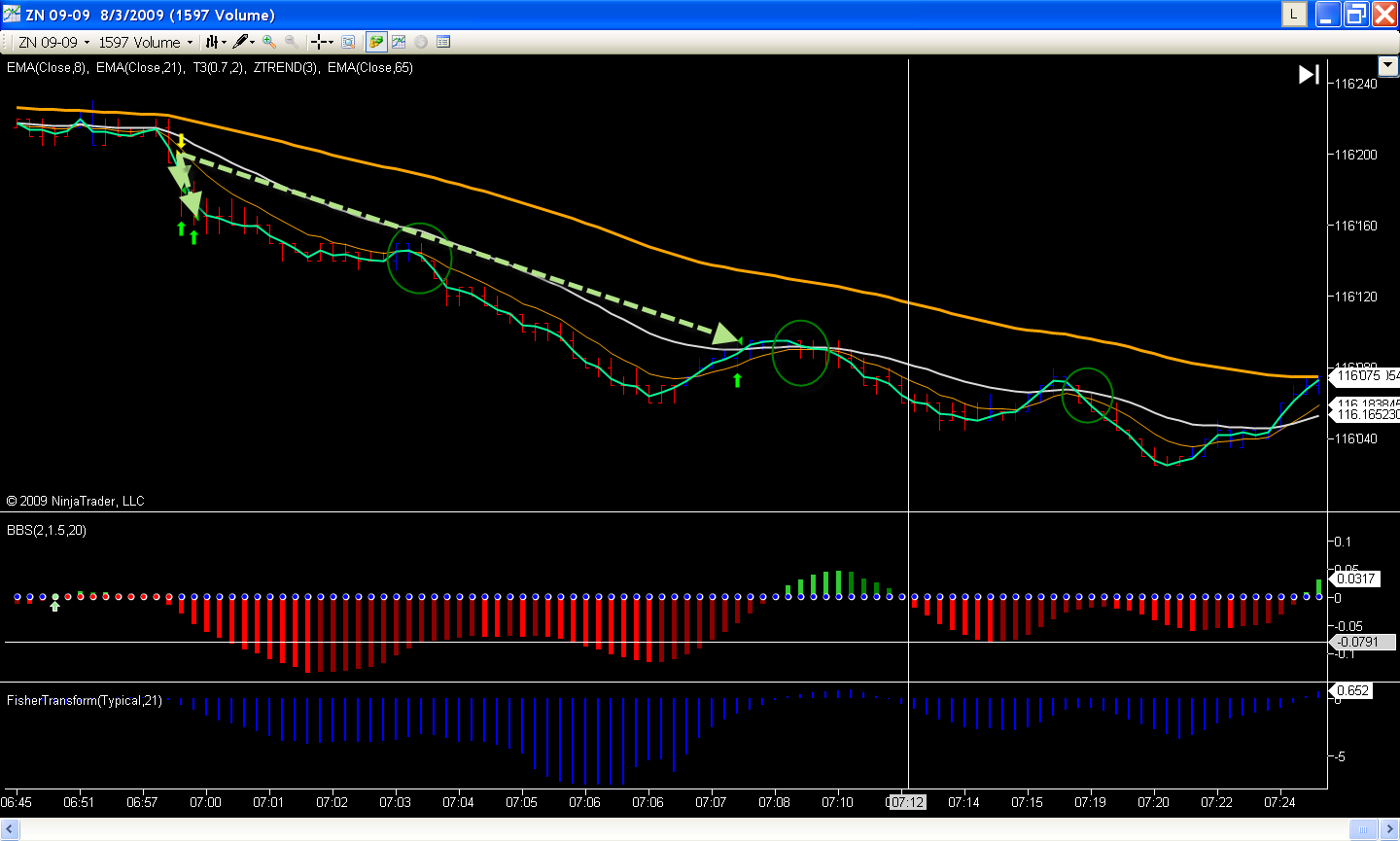Click the greyed-out strategies dollar icon

tap(421, 42)
